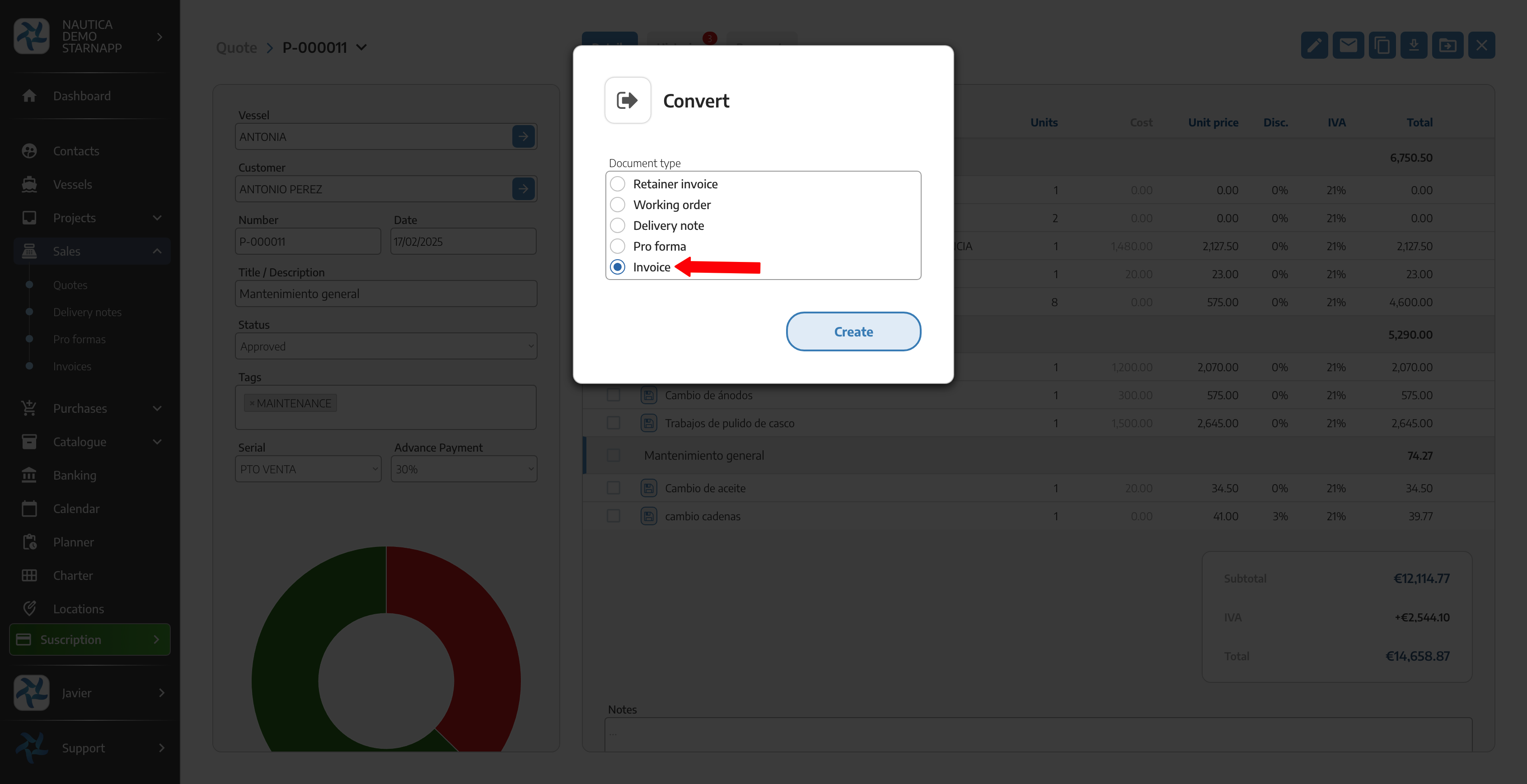
Task: Open Locations in the sidebar
Action: (78, 609)
